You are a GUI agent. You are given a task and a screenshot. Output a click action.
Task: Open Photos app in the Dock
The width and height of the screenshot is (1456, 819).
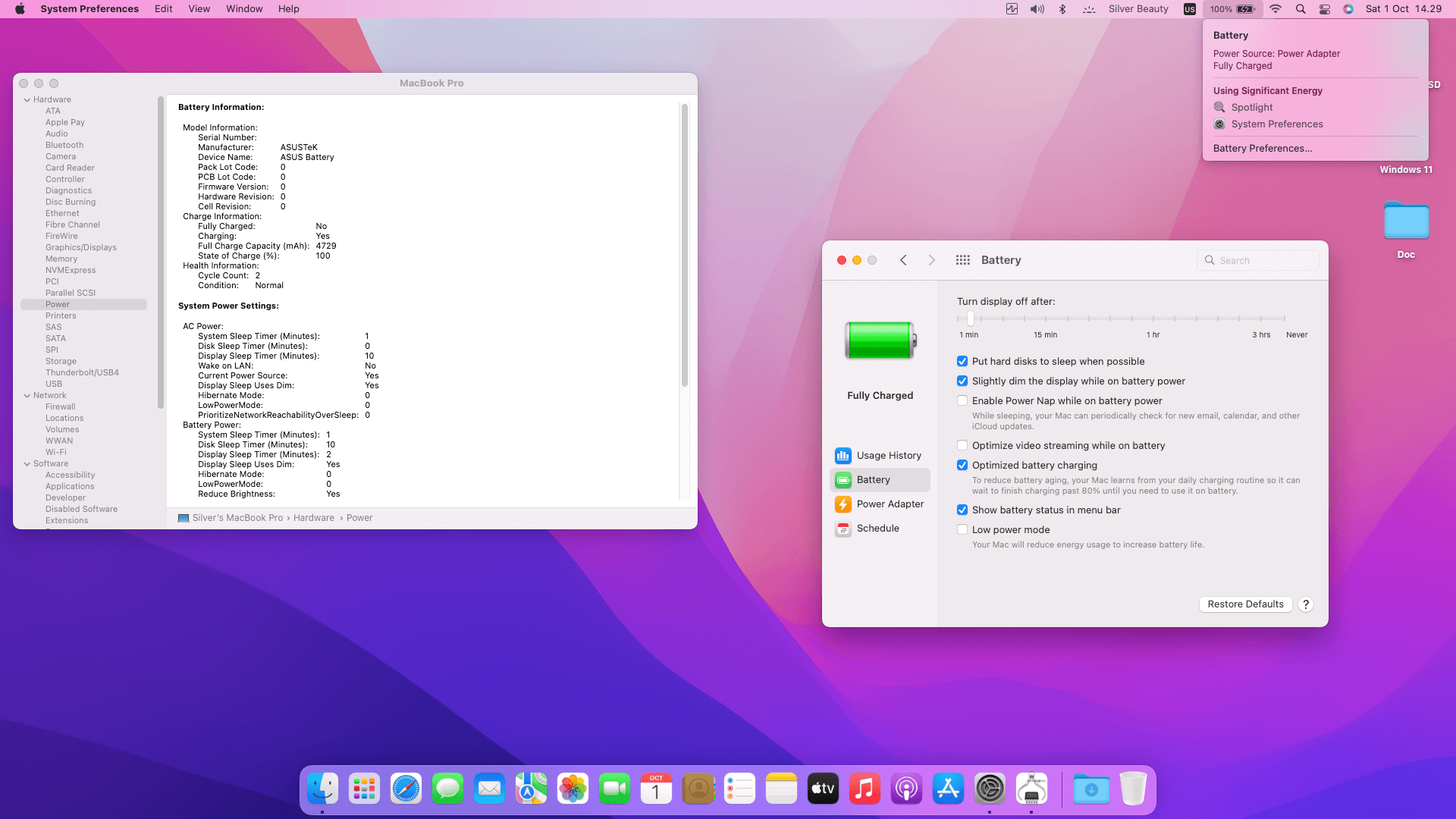[573, 789]
